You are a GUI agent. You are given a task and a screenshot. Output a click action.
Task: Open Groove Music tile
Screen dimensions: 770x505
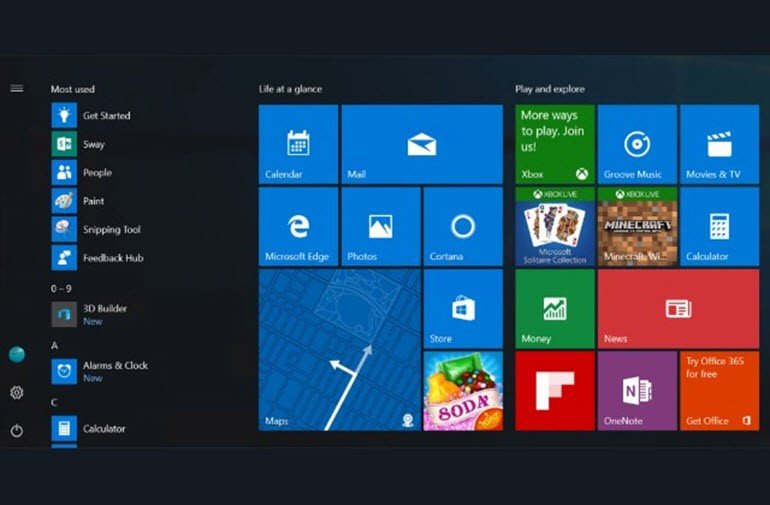637,144
